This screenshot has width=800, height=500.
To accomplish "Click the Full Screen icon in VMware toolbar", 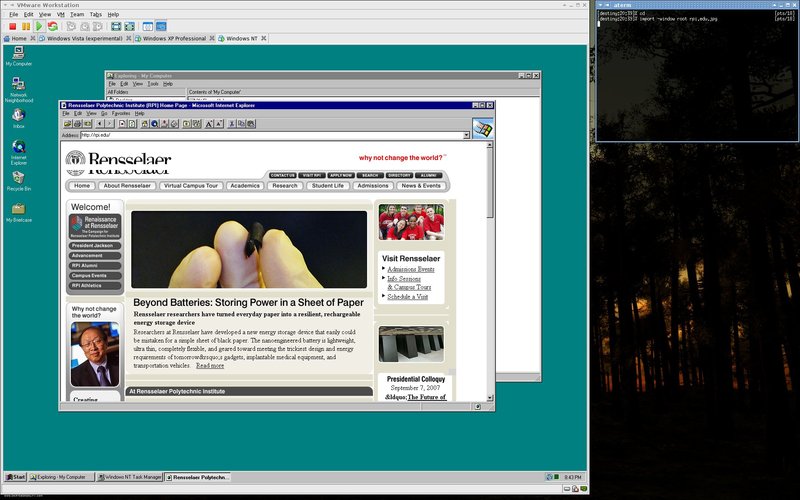I will click(116, 26).
